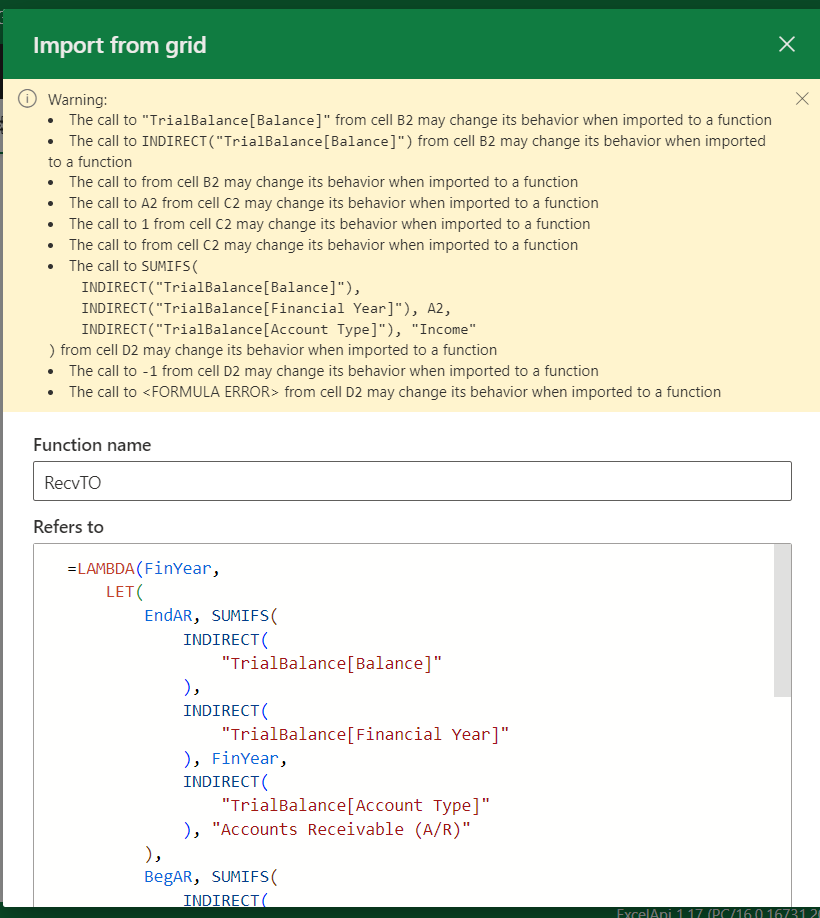
Task: Click the warning mentioning <FORMULA ERROR> from D2
Action: (395, 392)
